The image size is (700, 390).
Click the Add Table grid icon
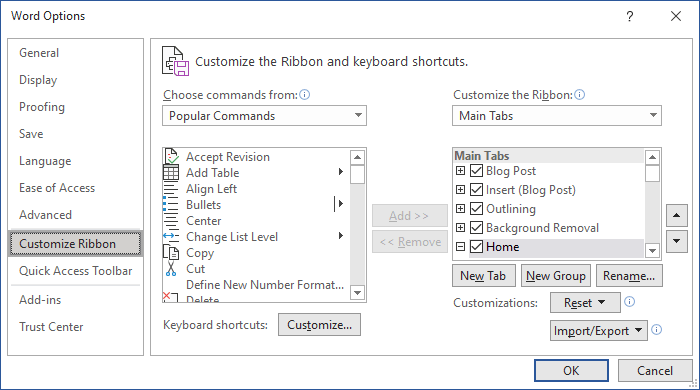click(x=171, y=173)
